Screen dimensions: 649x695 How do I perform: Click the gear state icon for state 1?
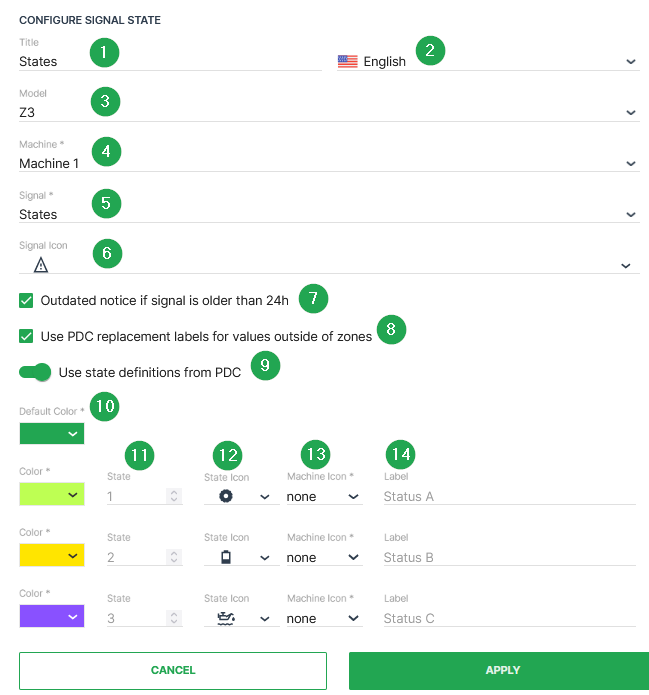click(226, 496)
